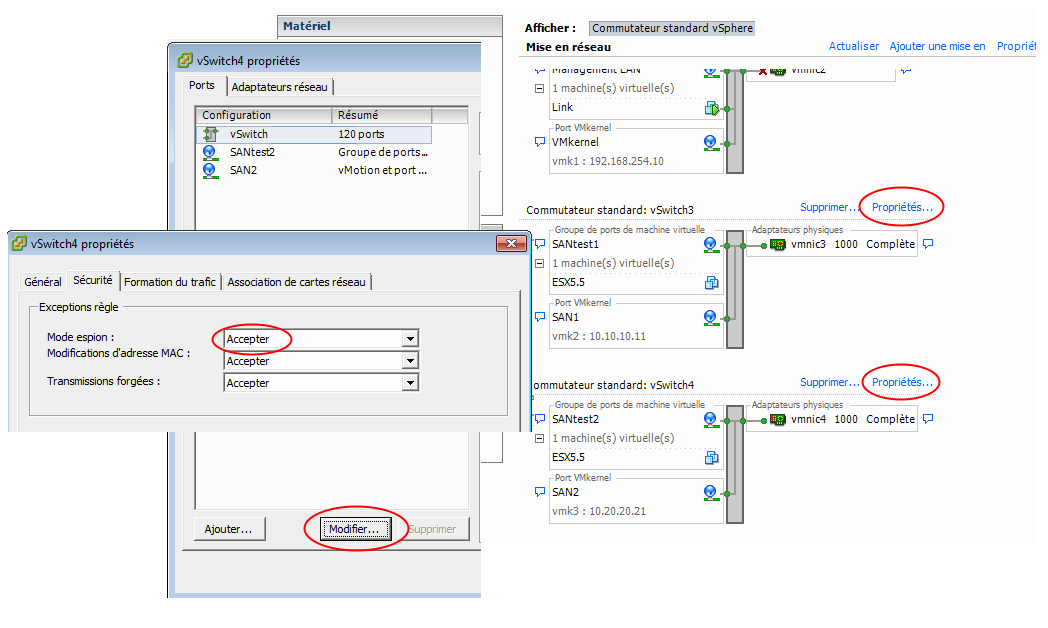Switch to Association de cartes réseau tab
Viewport: 1048px width, 628px height.
(296, 282)
